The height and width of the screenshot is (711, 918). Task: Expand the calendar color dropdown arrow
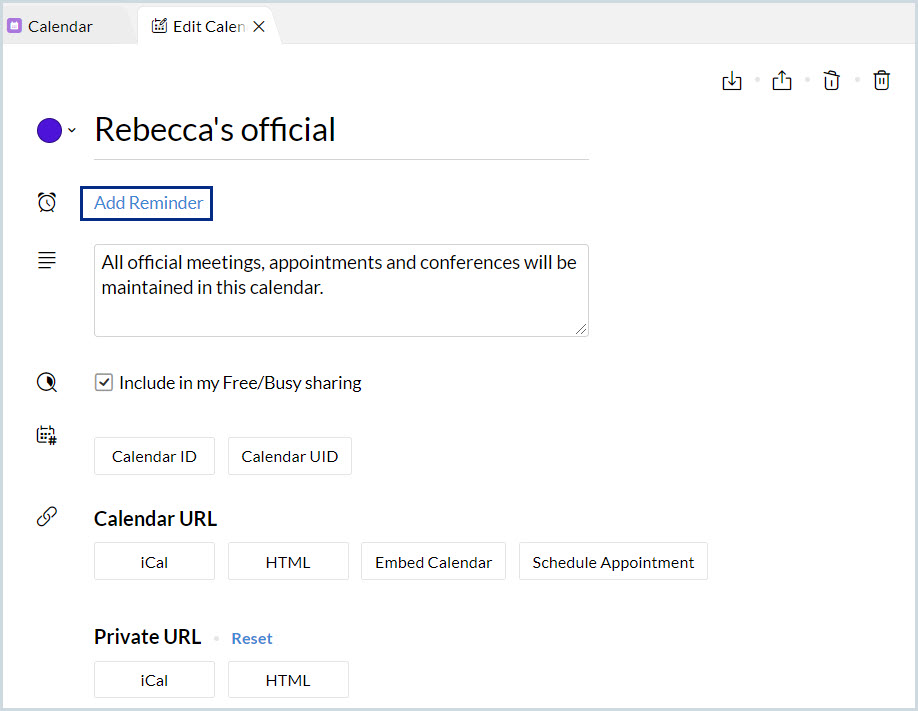(x=72, y=131)
